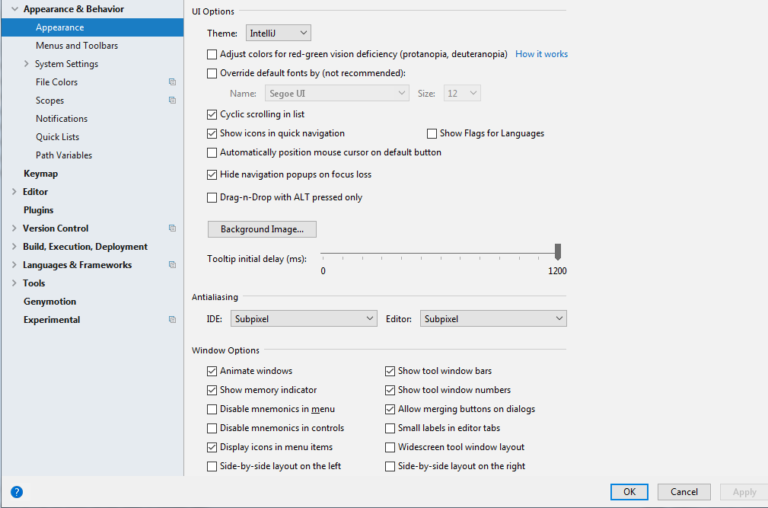Click the project-level icon beside Languages & Frameworks
This screenshot has width=768, height=508.
tap(172, 265)
